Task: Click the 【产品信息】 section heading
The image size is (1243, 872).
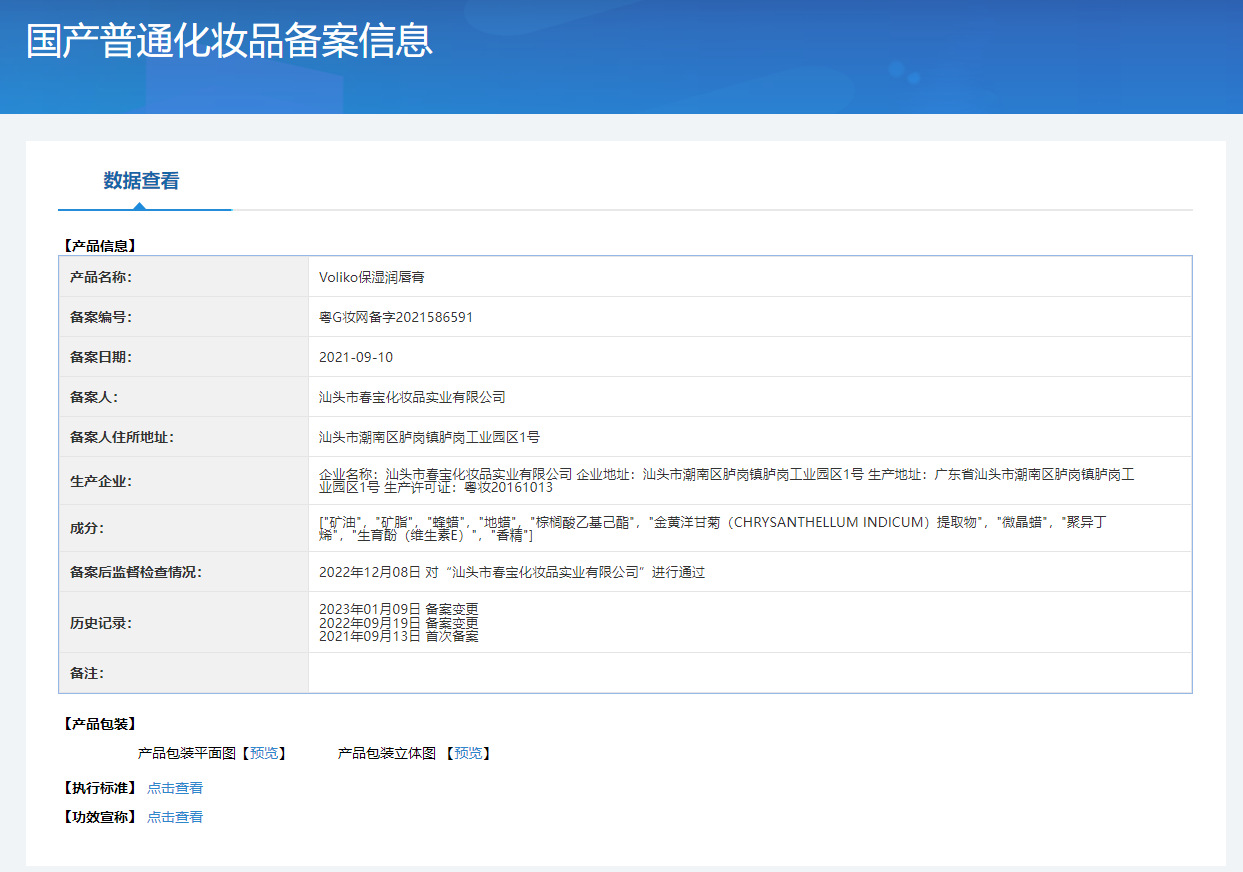Action: (99, 245)
